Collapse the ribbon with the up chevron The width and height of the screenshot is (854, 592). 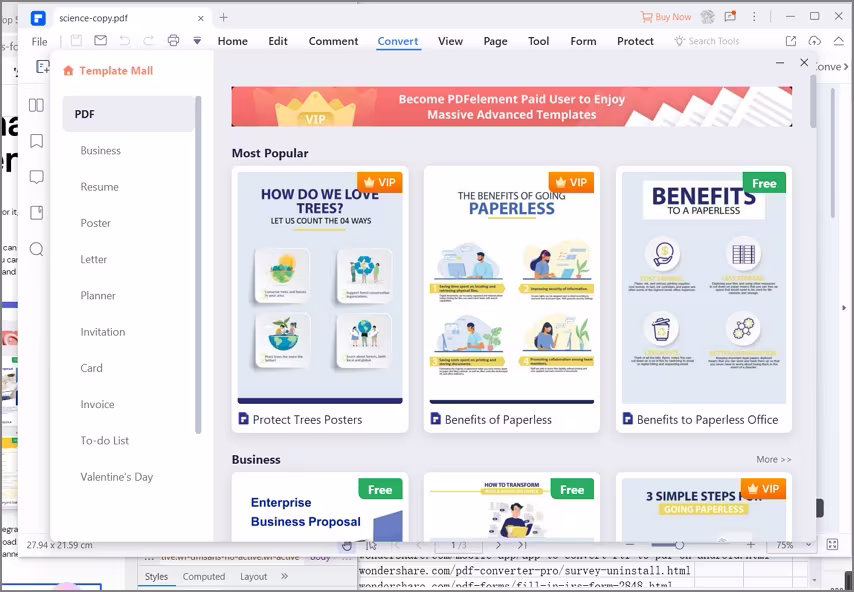point(839,41)
